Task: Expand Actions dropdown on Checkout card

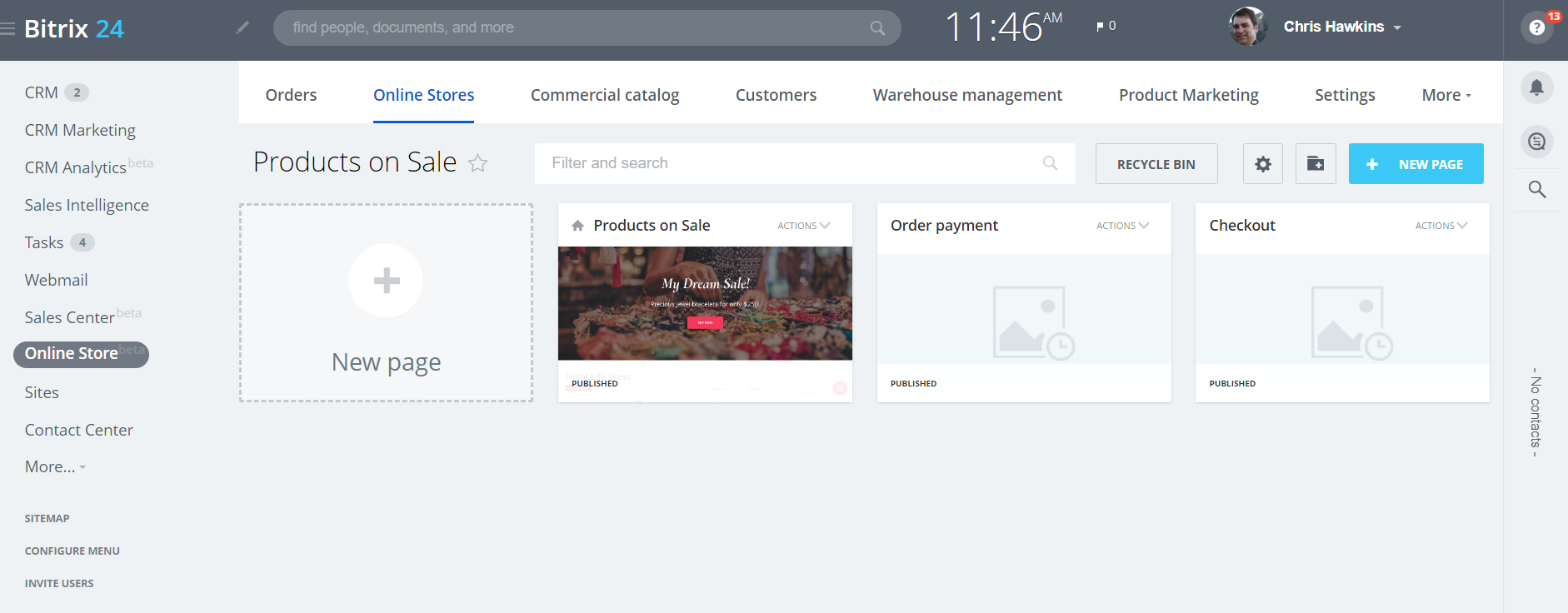Action: pos(1441,226)
